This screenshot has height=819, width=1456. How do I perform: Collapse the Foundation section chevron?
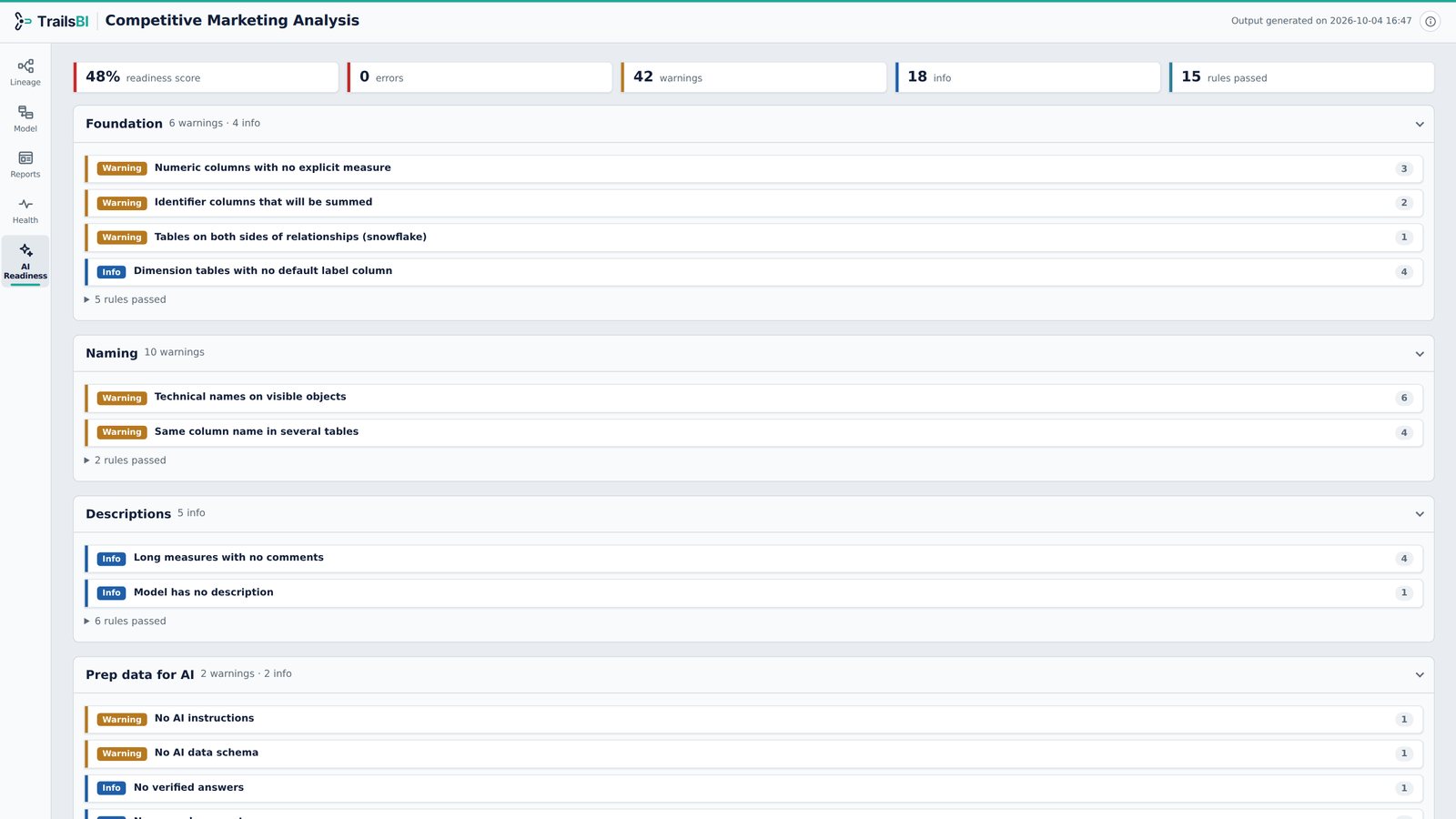pos(1420,125)
